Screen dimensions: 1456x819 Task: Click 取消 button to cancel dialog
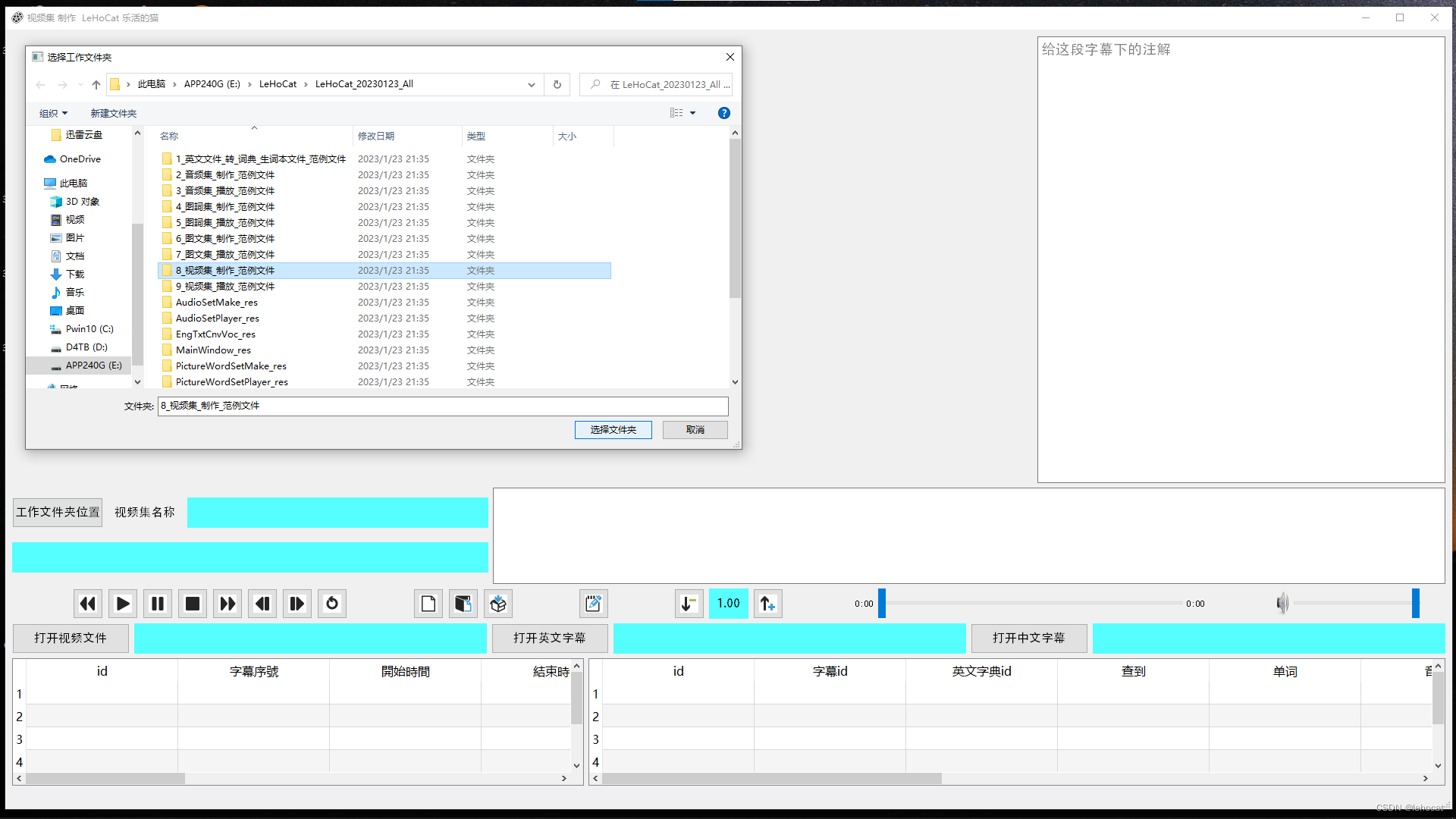tap(695, 429)
